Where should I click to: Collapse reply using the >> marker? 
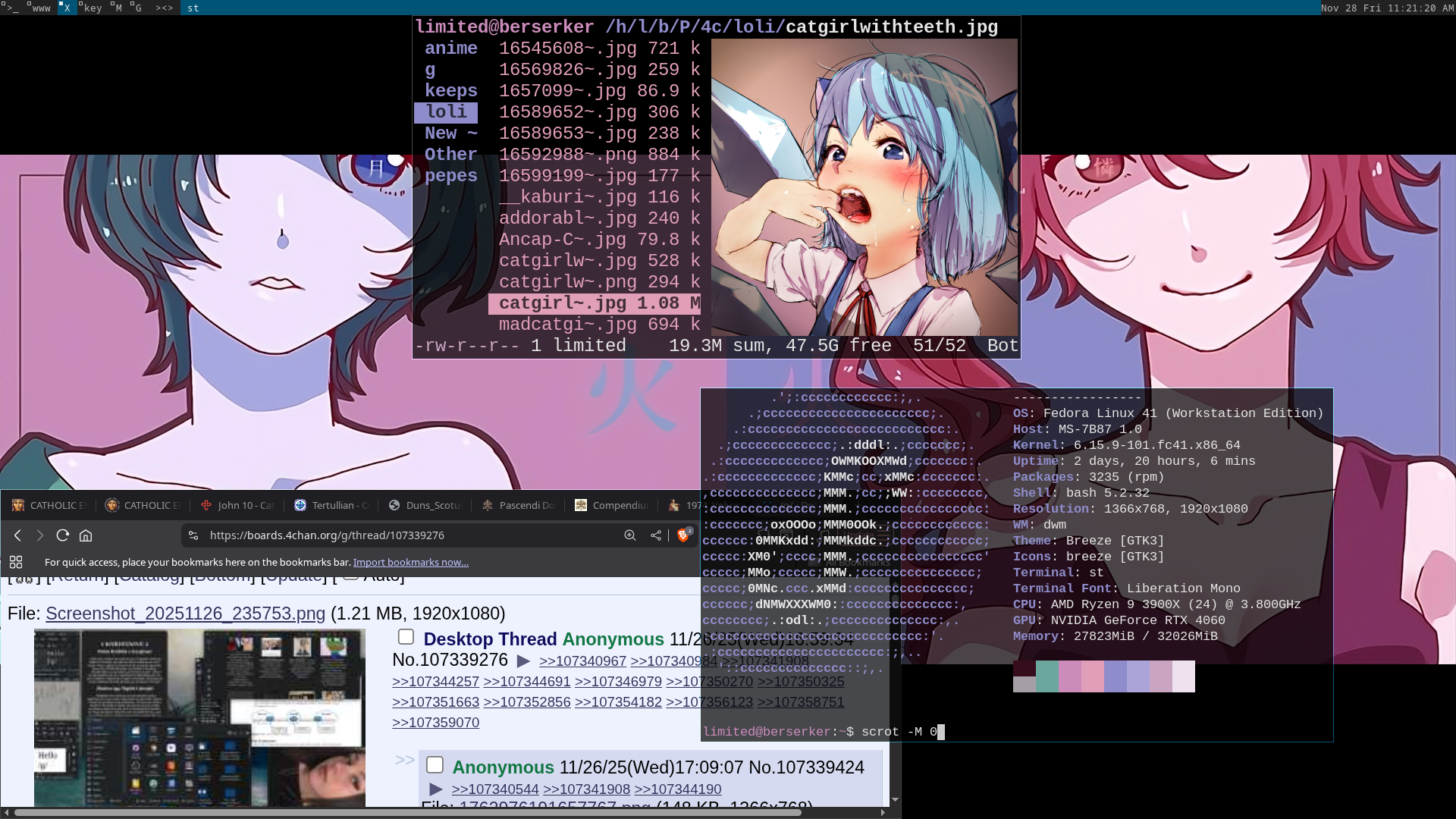coord(404,760)
